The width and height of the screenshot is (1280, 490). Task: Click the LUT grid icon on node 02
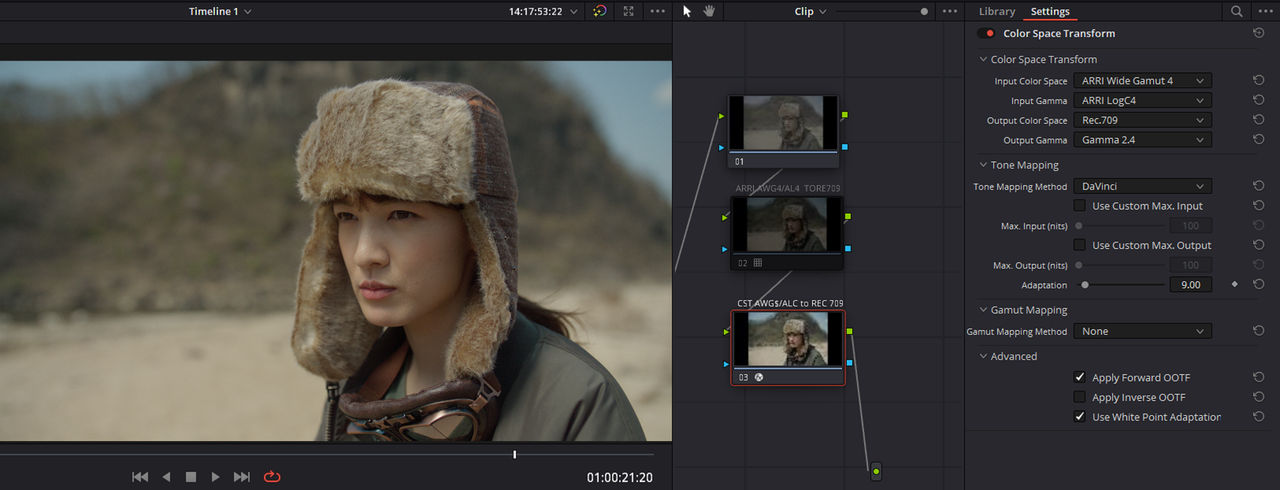tap(757, 263)
